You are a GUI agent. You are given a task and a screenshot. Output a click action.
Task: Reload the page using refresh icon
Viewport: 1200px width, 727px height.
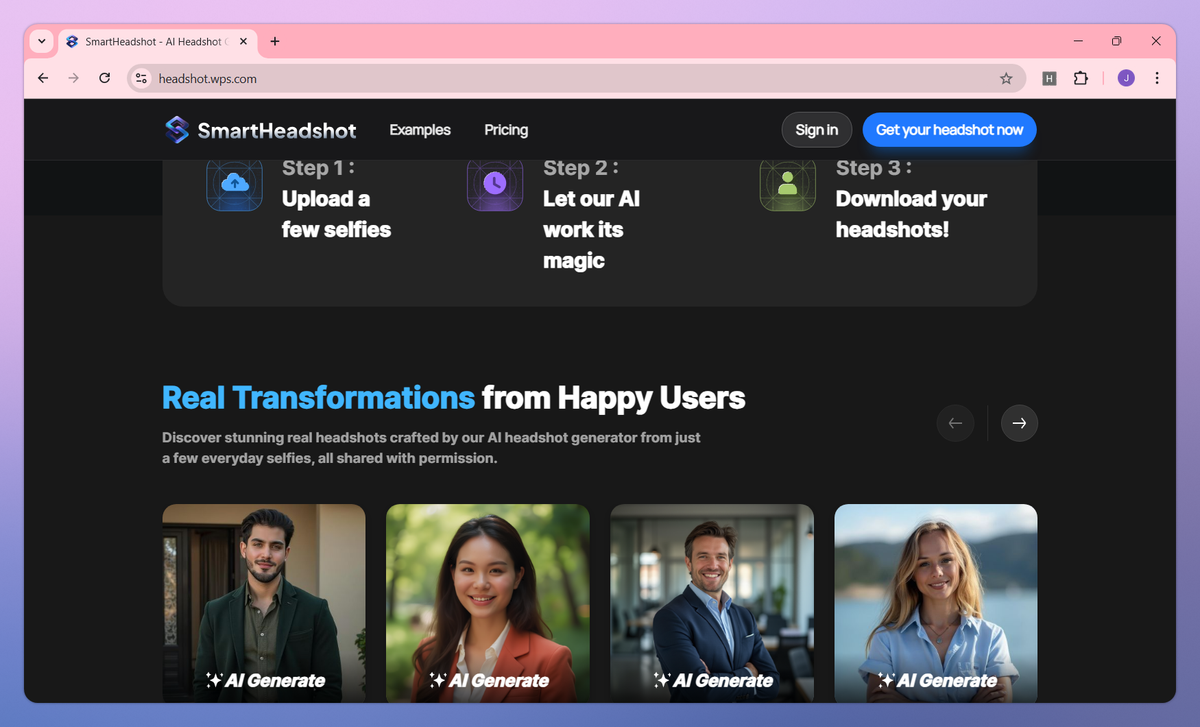[104, 77]
